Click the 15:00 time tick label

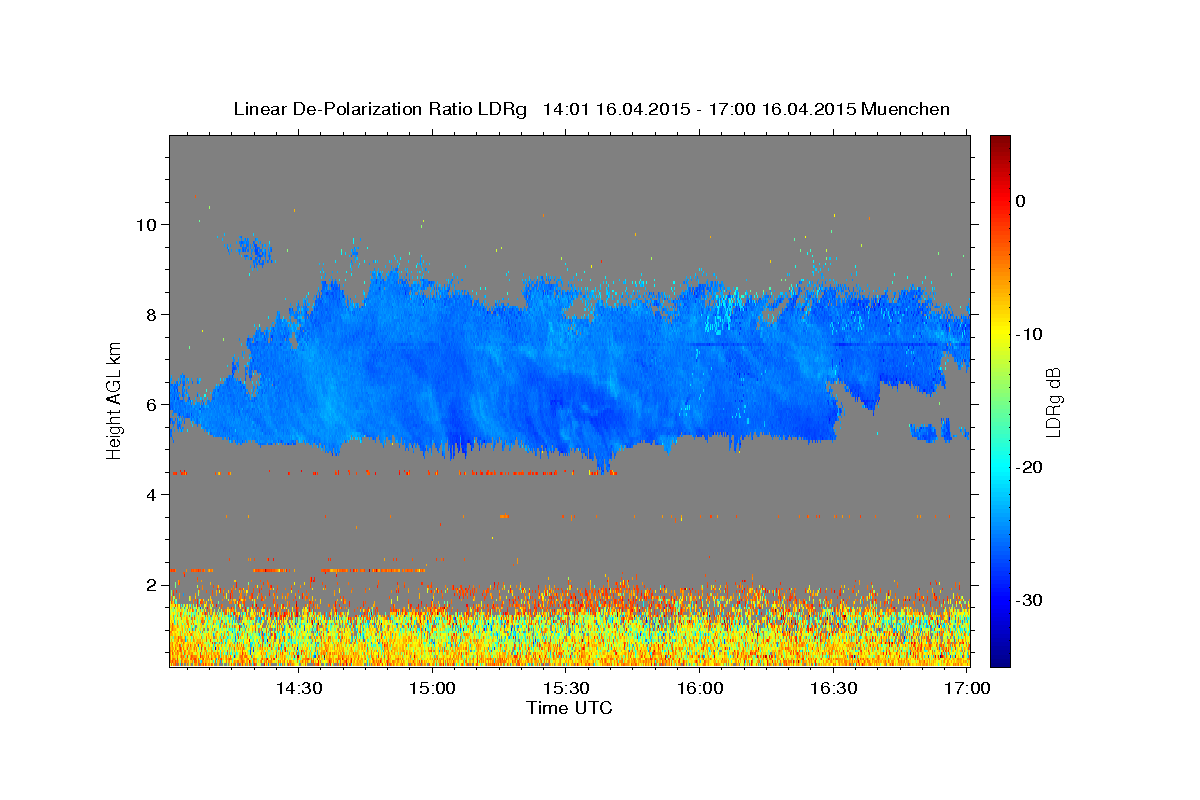pos(432,688)
